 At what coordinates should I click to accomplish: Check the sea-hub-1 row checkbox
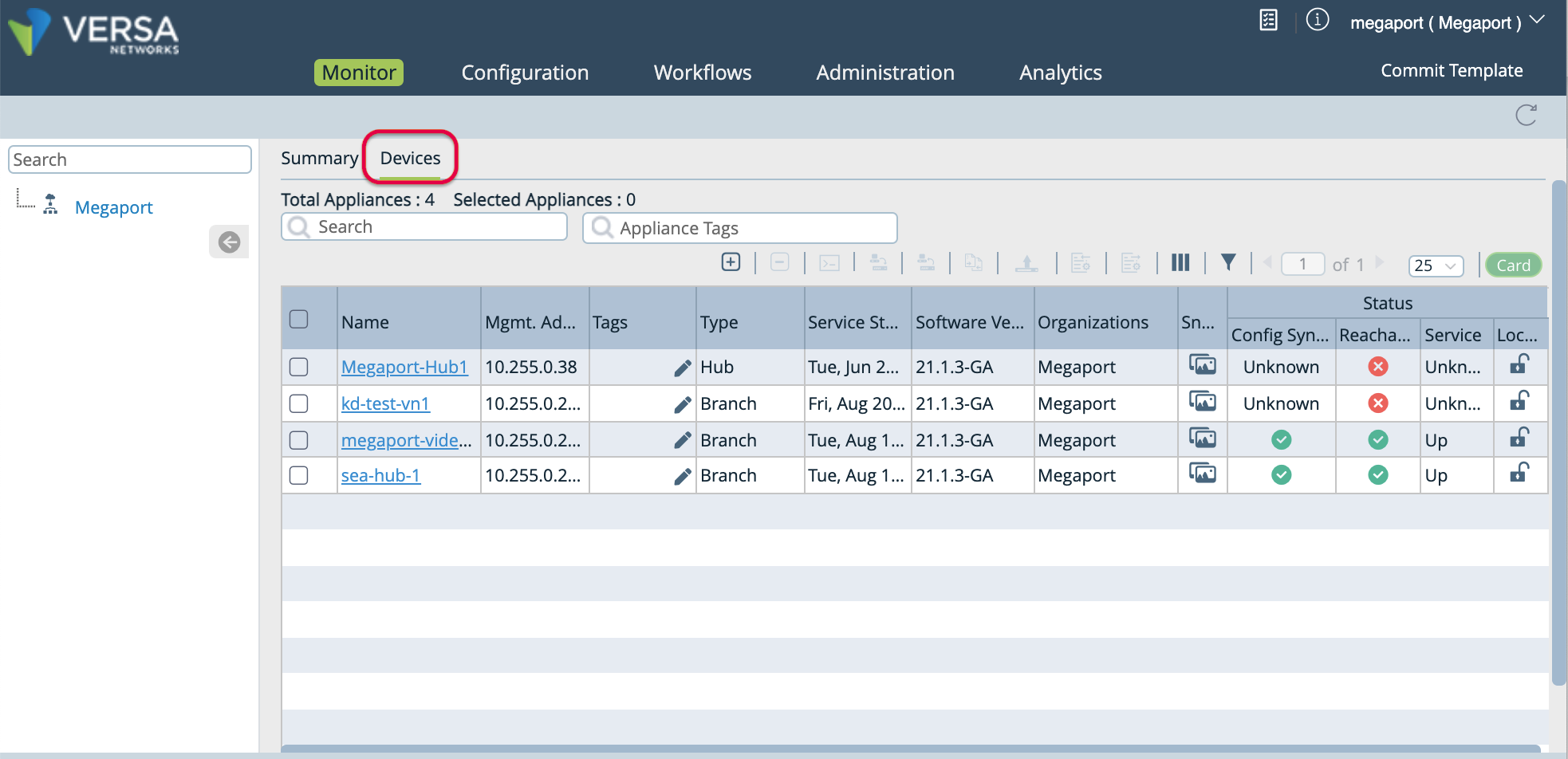point(299,475)
